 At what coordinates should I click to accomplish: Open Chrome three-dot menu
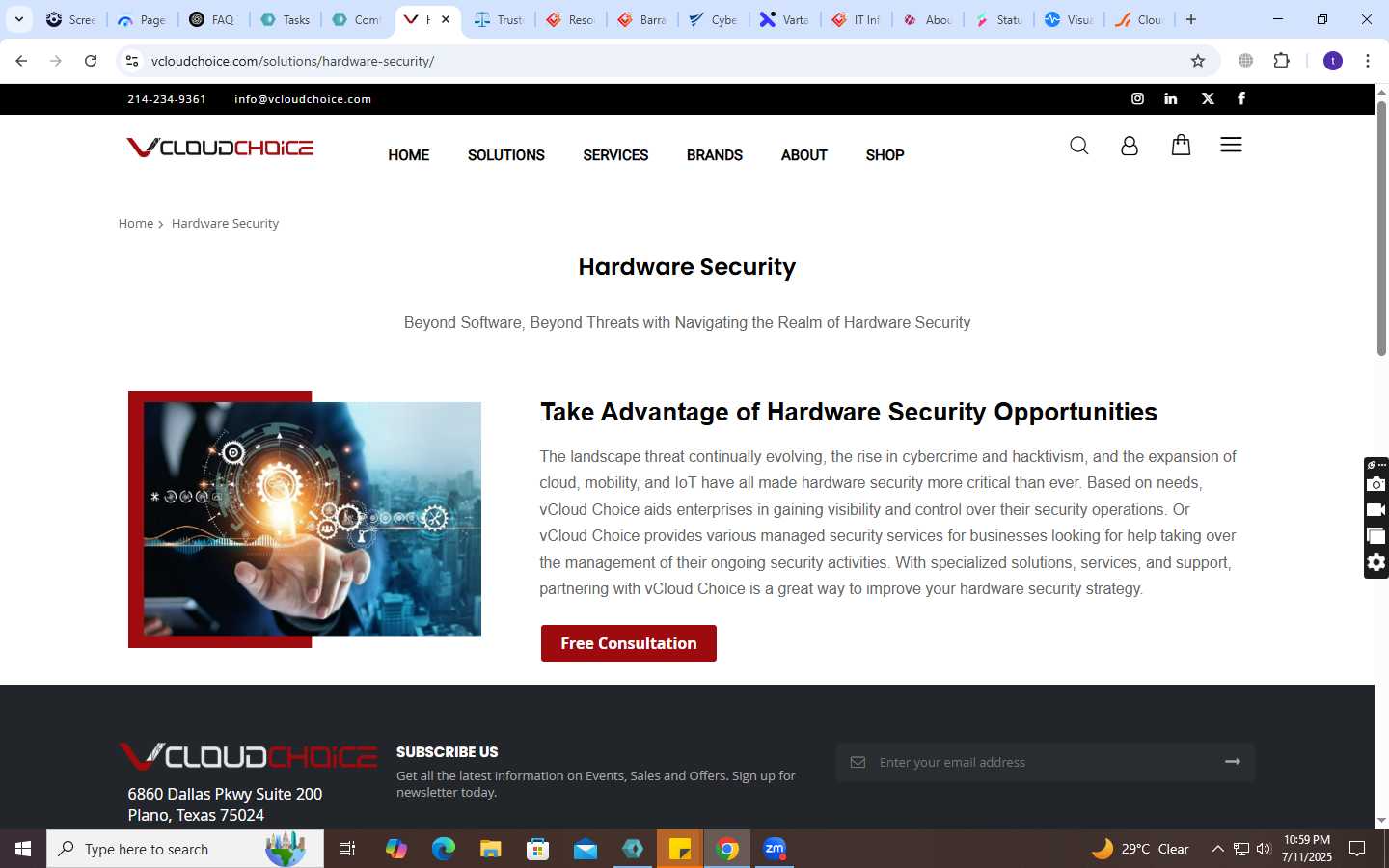(1367, 61)
